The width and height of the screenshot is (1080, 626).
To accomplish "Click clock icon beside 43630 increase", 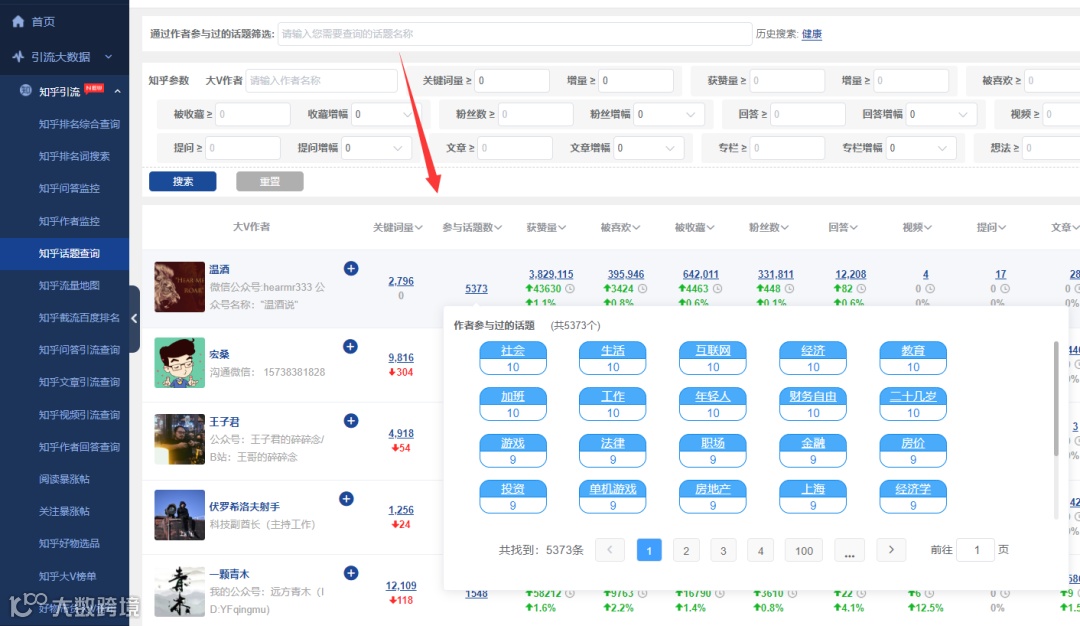I will pyautogui.click(x=570, y=289).
